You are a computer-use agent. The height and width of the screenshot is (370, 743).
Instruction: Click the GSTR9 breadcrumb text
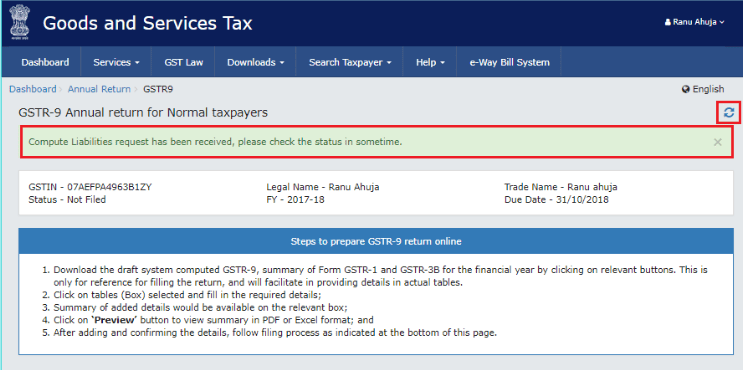(x=158, y=89)
